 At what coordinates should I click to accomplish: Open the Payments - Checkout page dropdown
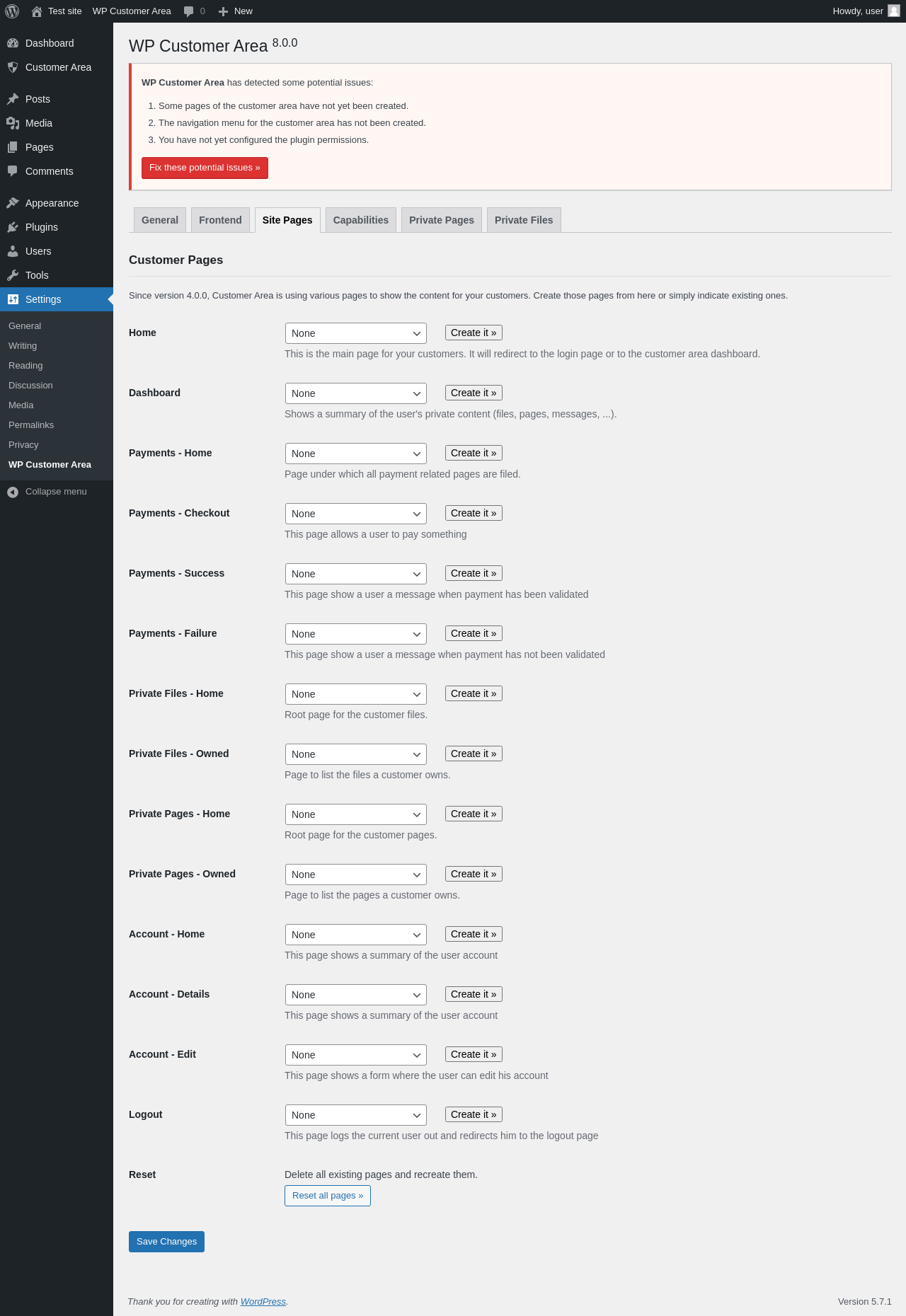tap(355, 514)
